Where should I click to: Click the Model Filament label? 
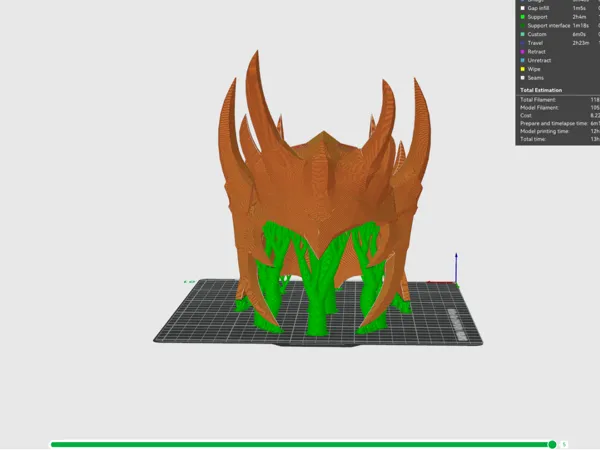(539, 108)
